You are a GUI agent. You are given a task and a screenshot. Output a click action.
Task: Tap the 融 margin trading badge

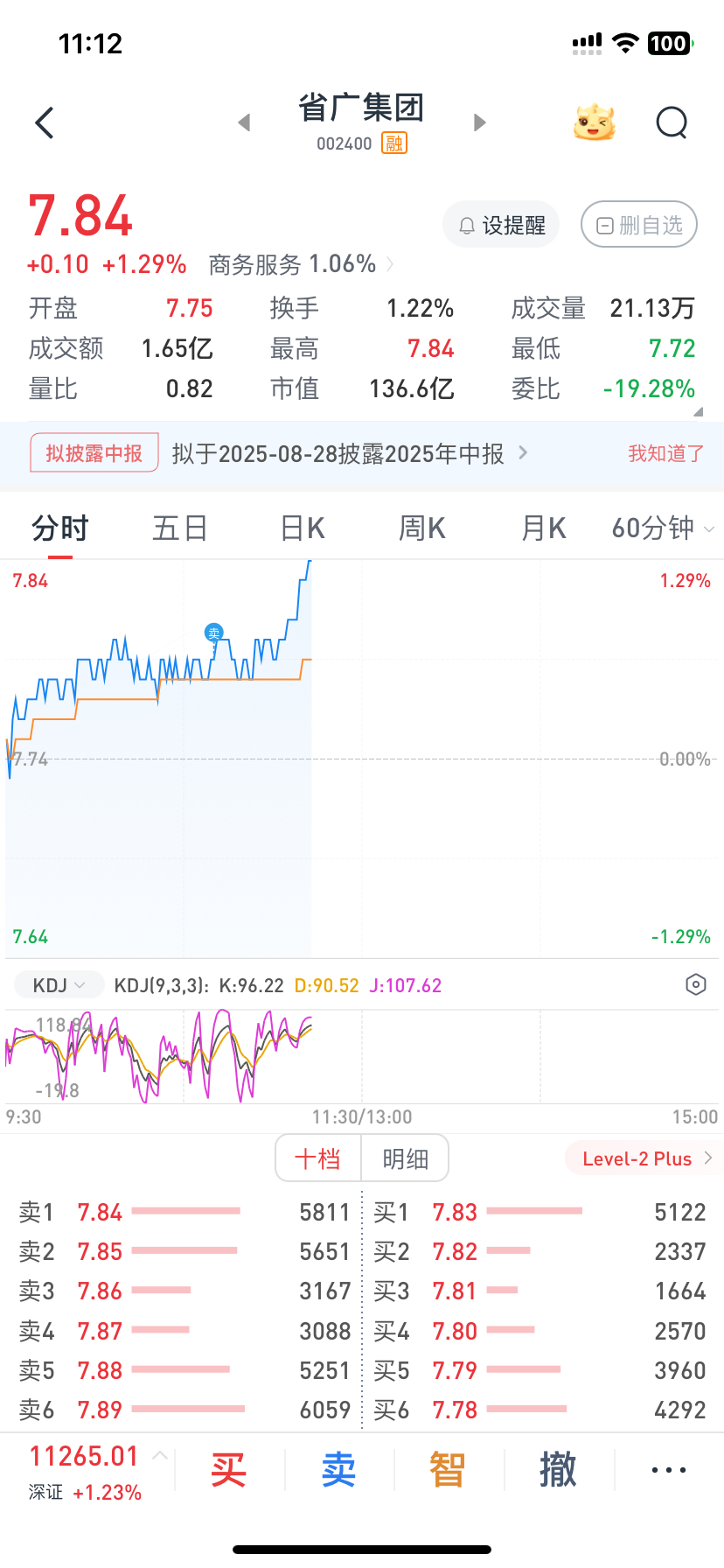coord(394,143)
